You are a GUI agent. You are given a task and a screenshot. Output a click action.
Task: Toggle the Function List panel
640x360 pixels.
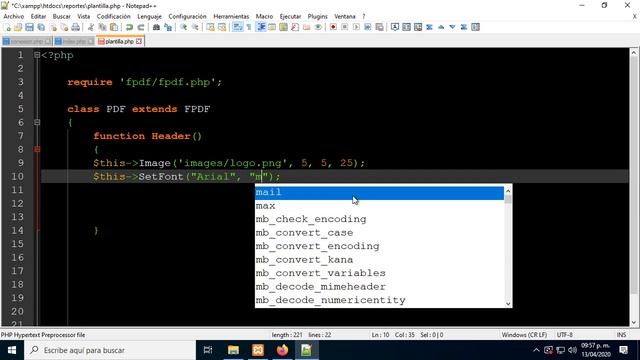pos(295,27)
